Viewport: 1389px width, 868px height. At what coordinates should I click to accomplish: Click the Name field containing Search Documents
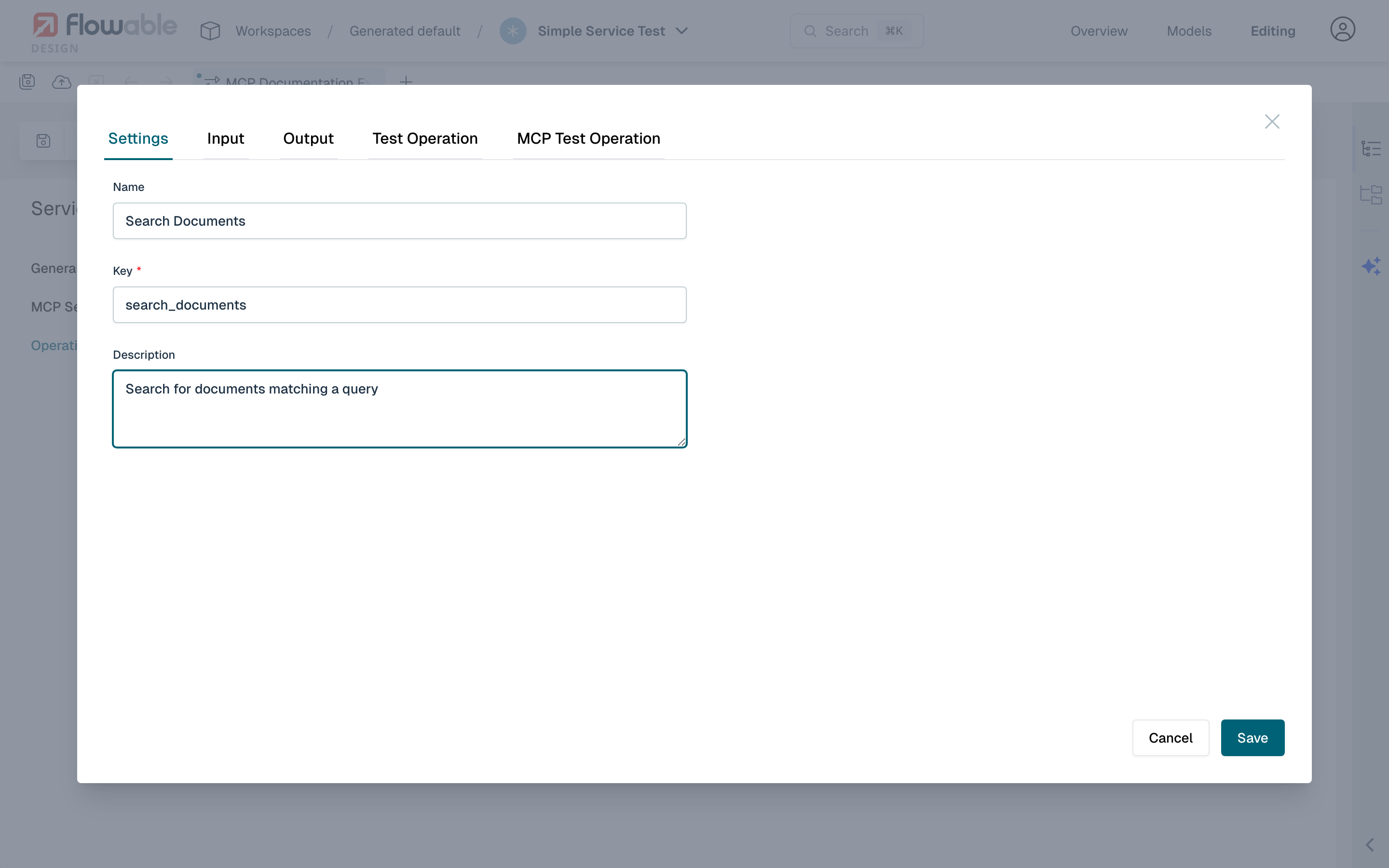pyautogui.click(x=399, y=220)
